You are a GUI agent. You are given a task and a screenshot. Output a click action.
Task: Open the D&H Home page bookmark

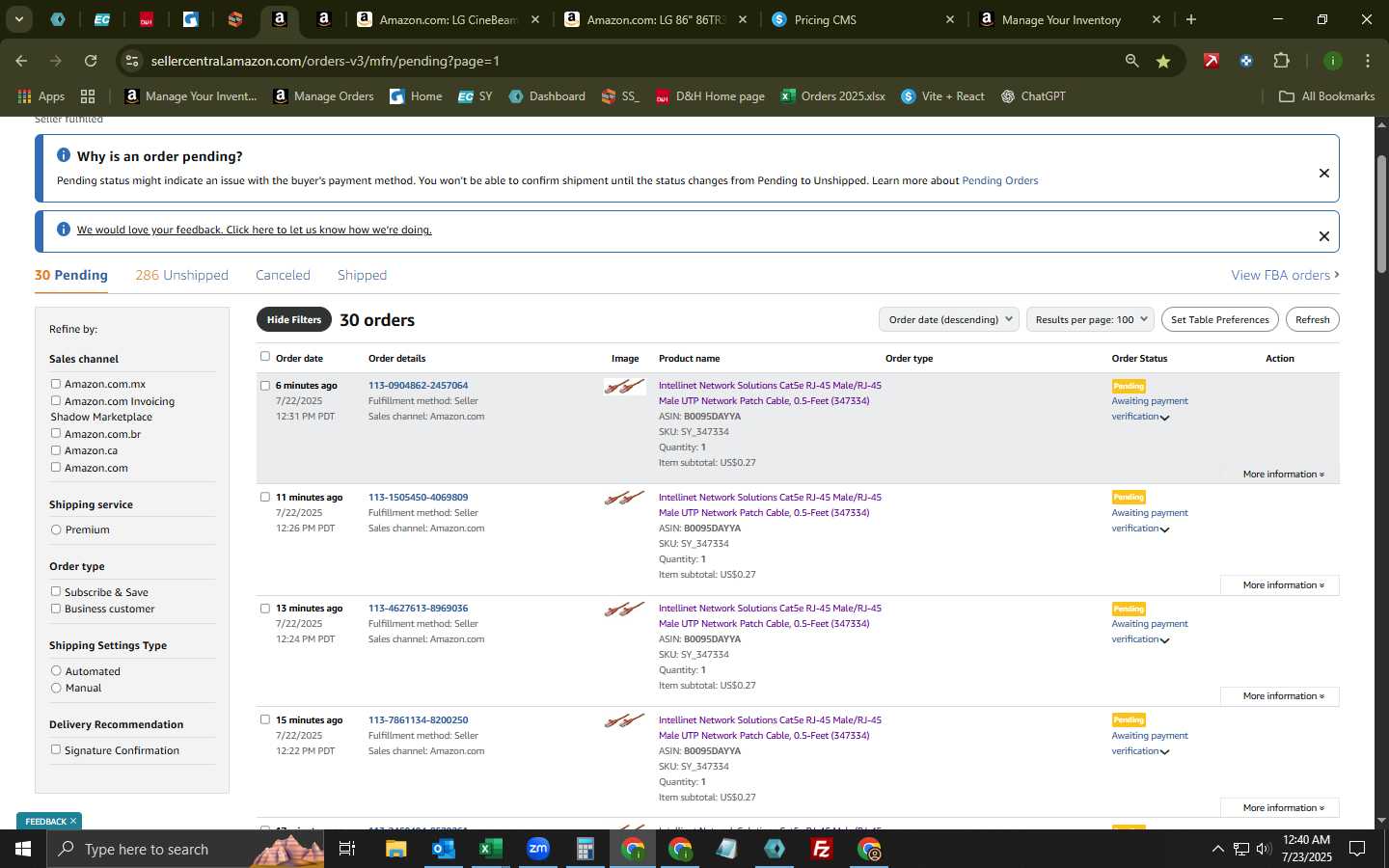[710, 96]
